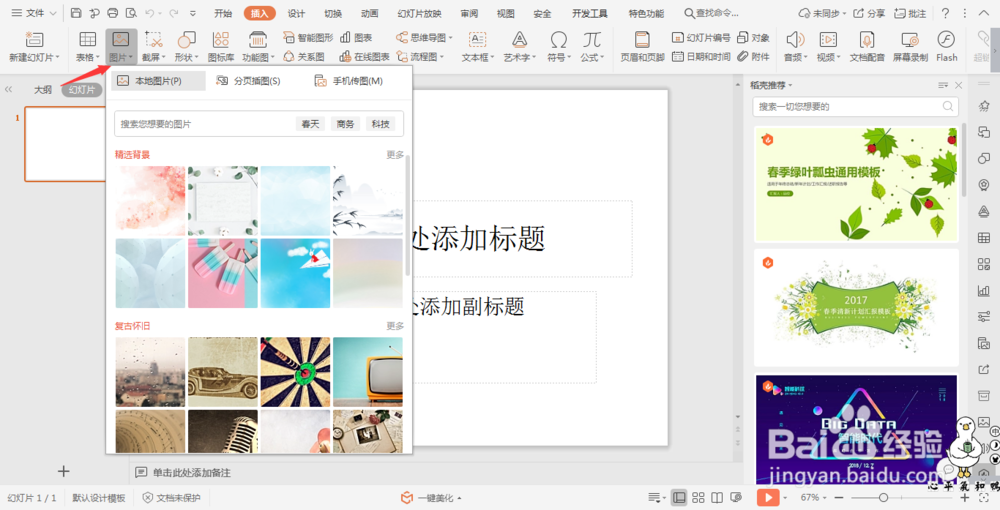Viewport: 1000px width, 510px height.
Task: Click 搜索一切您想要的 template search field
Action: click(x=855, y=106)
